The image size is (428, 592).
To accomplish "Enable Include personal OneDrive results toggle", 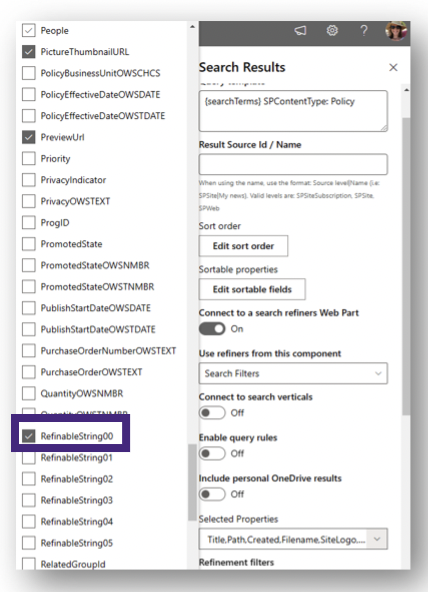I will pyautogui.click(x=212, y=494).
